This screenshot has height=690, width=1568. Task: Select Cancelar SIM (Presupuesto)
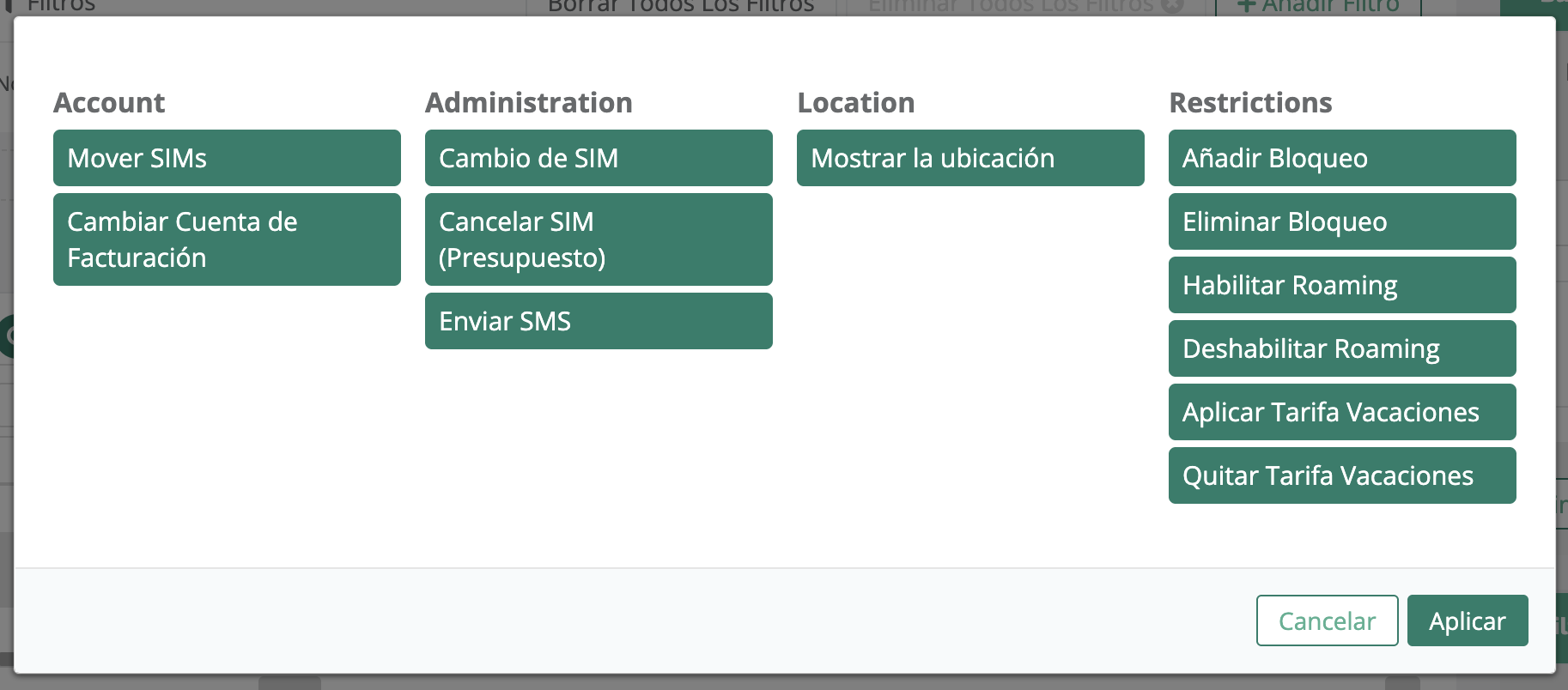599,239
